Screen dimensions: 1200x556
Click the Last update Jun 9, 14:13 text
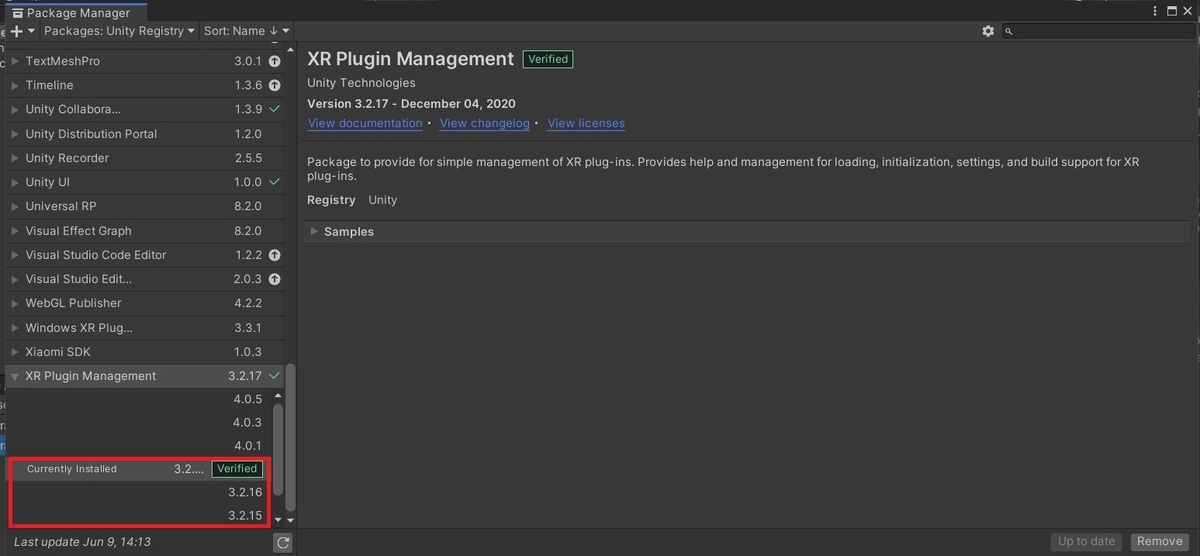pyautogui.click(x=82, y=542)
